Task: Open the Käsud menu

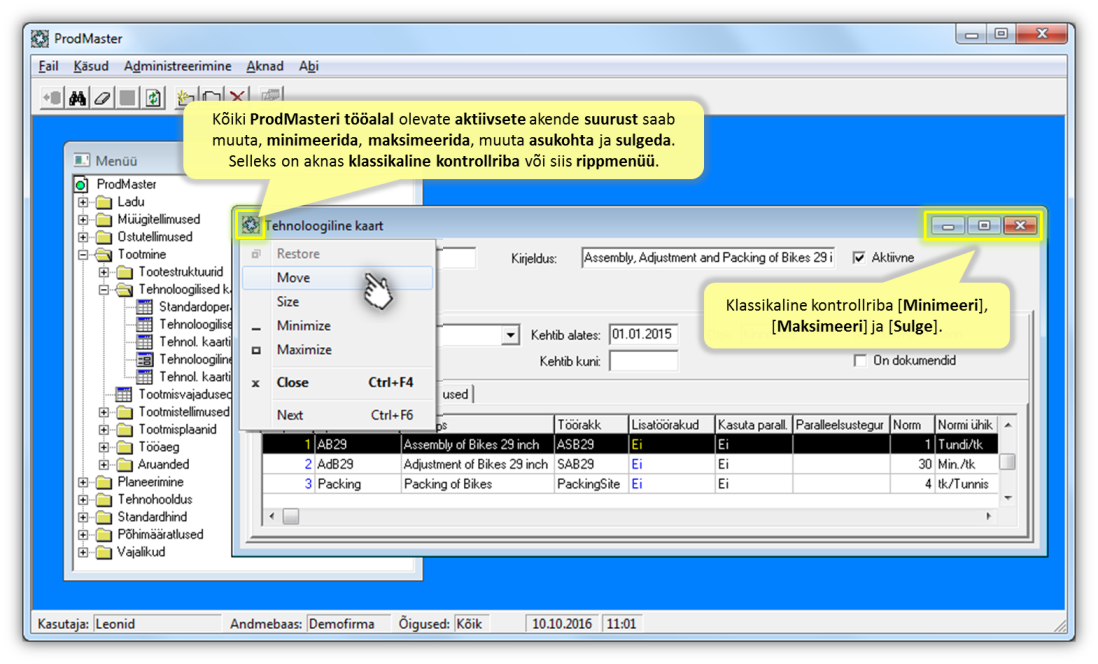Action: [x=91, y=66]
